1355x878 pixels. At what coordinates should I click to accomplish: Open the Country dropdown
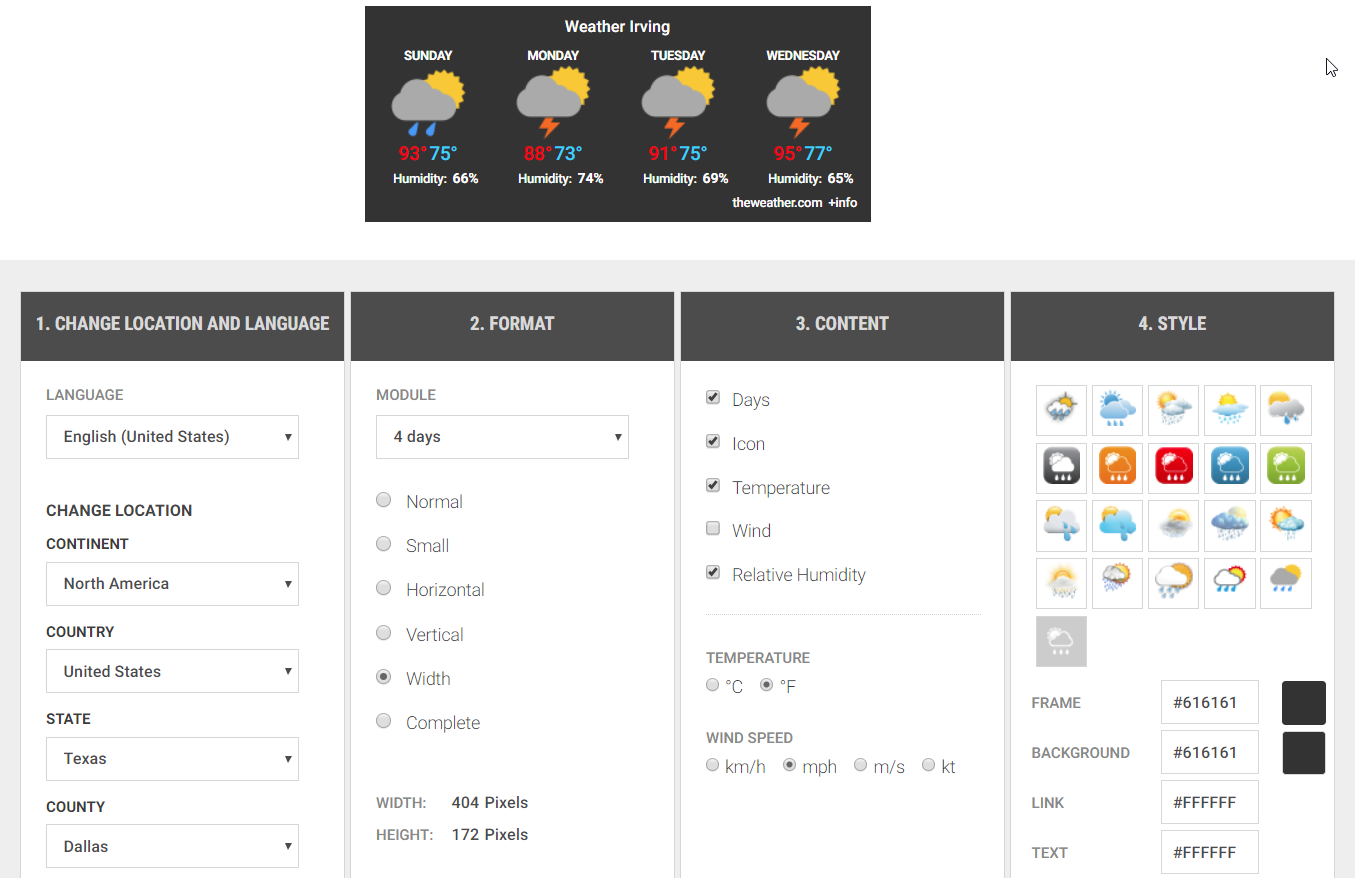coord(172,671)
